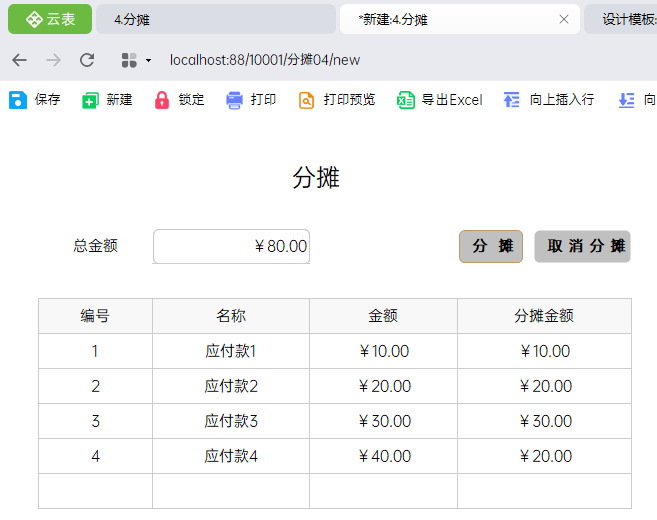Select 分摊金额 cell of row 4
The image size is (657, 520).
tap(545, 456)
